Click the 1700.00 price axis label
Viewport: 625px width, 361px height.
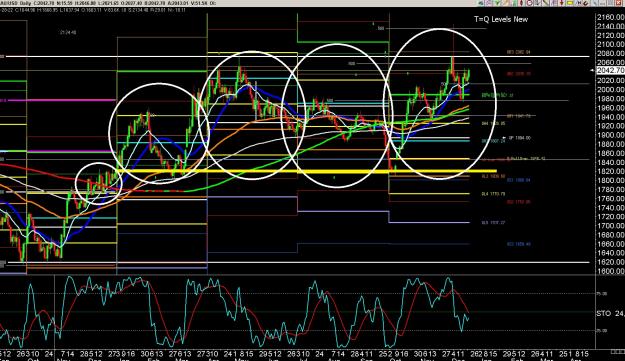click(611, 226)
